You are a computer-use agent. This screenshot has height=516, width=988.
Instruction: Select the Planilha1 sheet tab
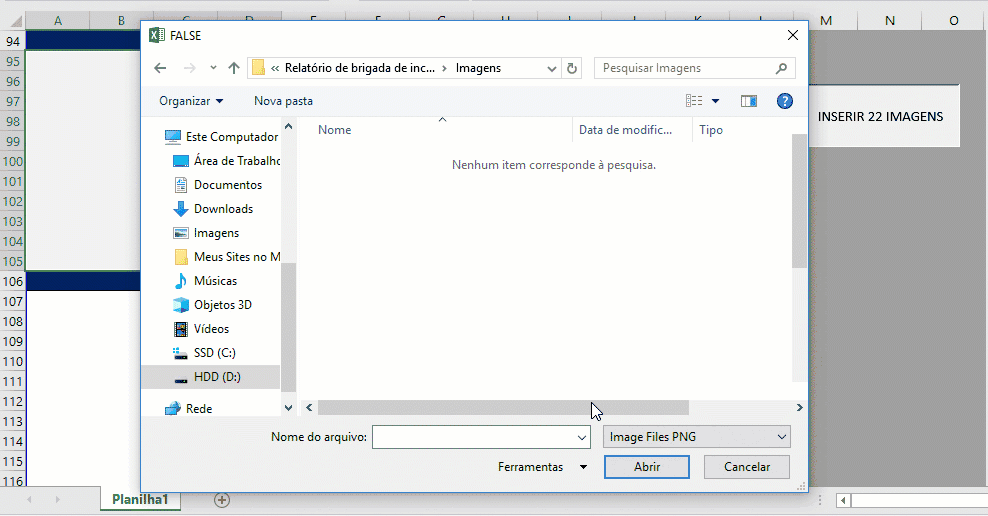(141, 500)
